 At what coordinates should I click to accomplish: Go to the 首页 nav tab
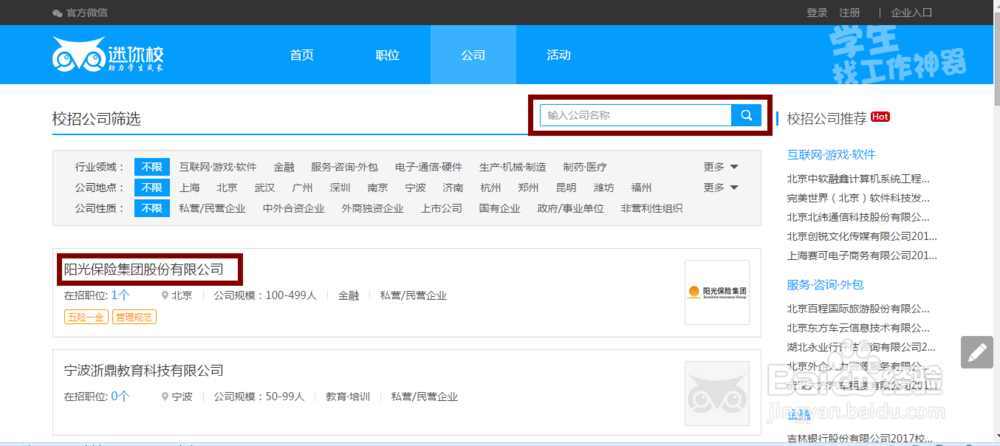(x=302, y=55)
